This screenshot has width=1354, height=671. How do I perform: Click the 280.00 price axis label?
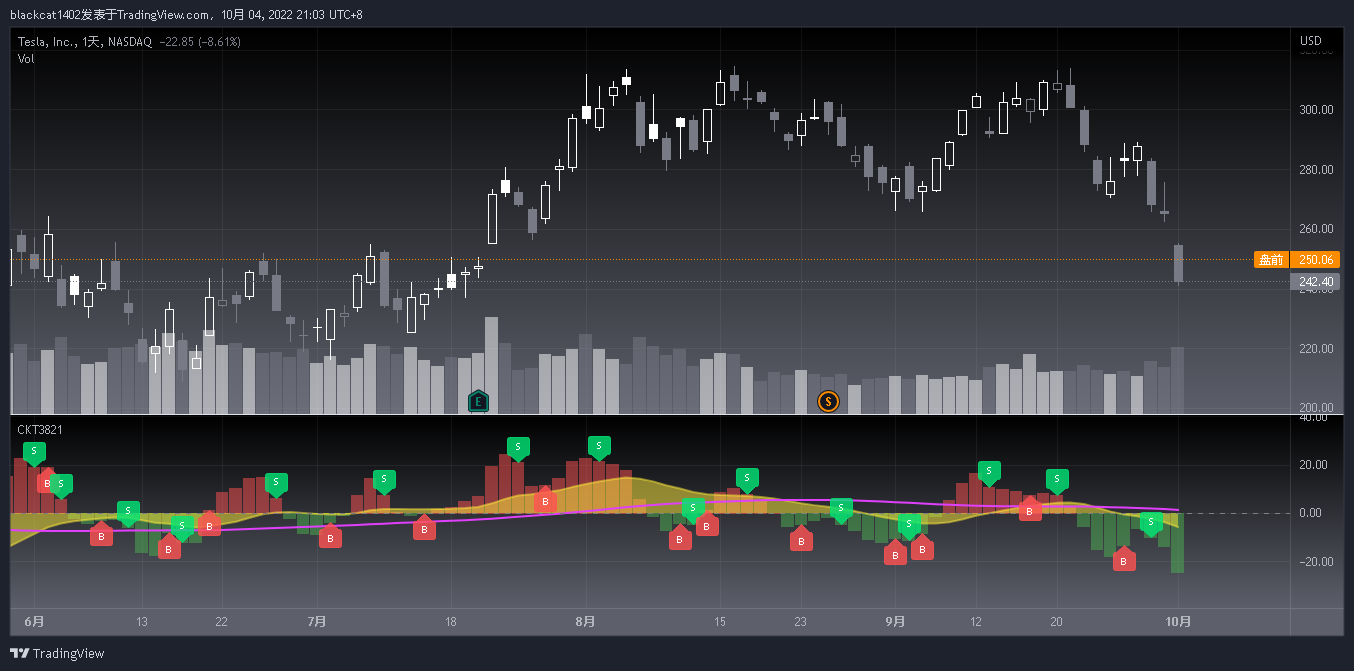(1316, 170)
